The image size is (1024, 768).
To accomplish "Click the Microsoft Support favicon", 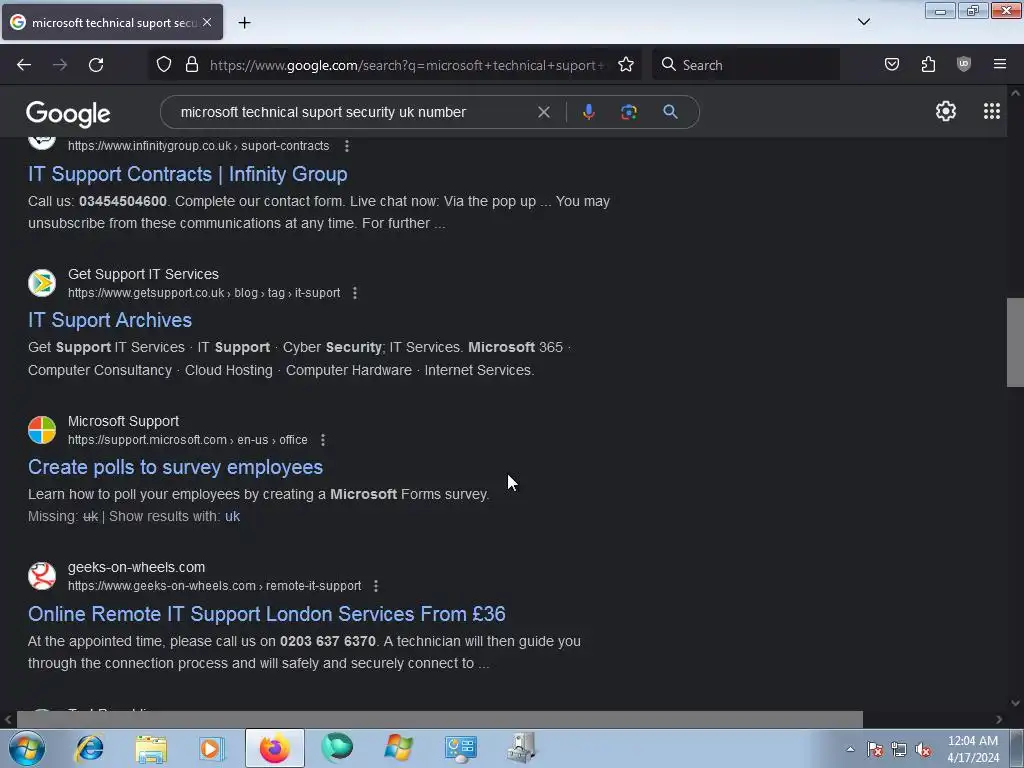I will 42,430.
